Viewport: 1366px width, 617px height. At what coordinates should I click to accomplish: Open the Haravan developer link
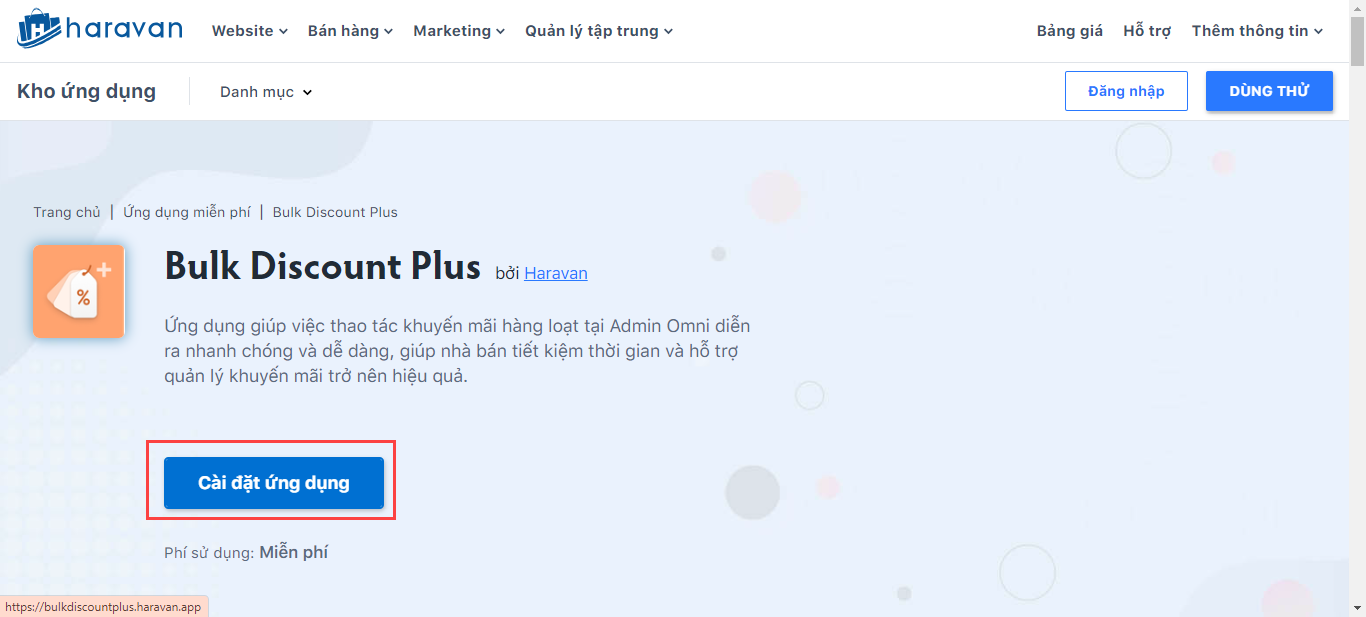point(556,273)
